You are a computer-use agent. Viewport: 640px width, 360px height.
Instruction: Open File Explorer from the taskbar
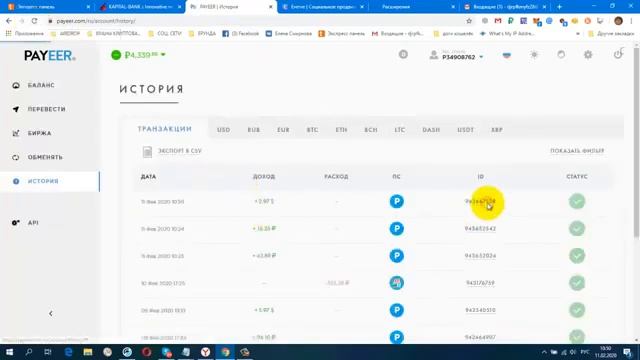click(x=88, y=352)
